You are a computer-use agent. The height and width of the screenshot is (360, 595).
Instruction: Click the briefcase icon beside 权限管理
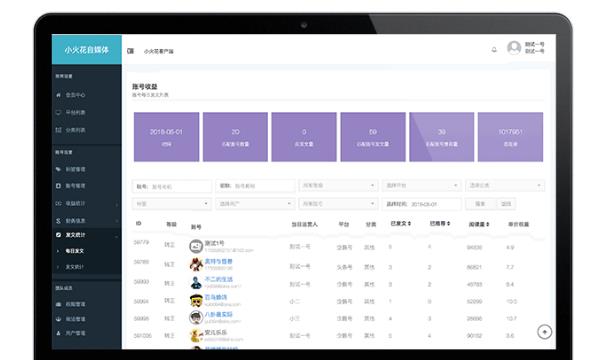click(58, 304)
